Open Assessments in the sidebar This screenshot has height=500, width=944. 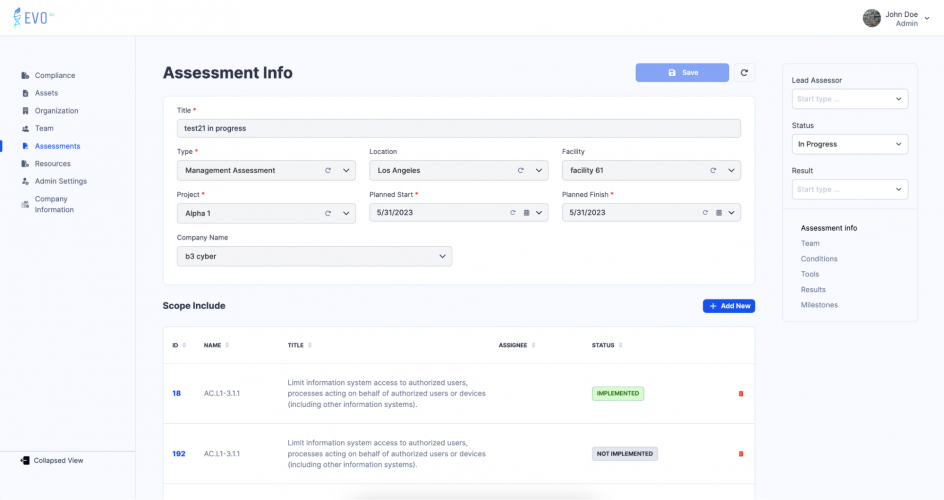tap(57, 146)
